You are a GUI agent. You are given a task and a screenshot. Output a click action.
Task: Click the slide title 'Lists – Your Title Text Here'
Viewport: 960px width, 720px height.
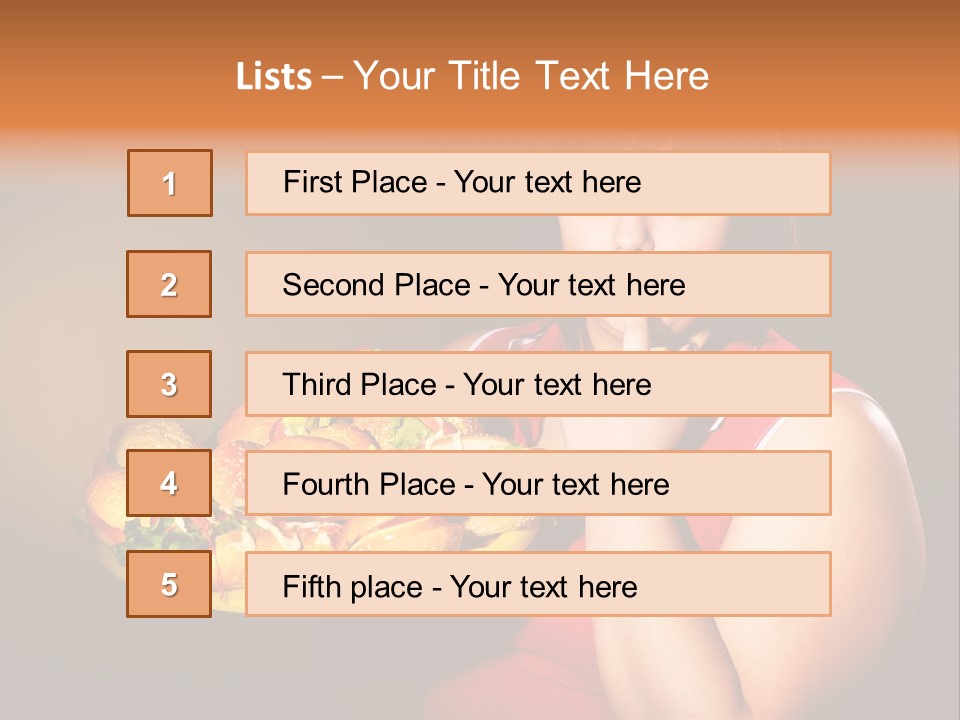pyautogui.click(x=472, y=77)
